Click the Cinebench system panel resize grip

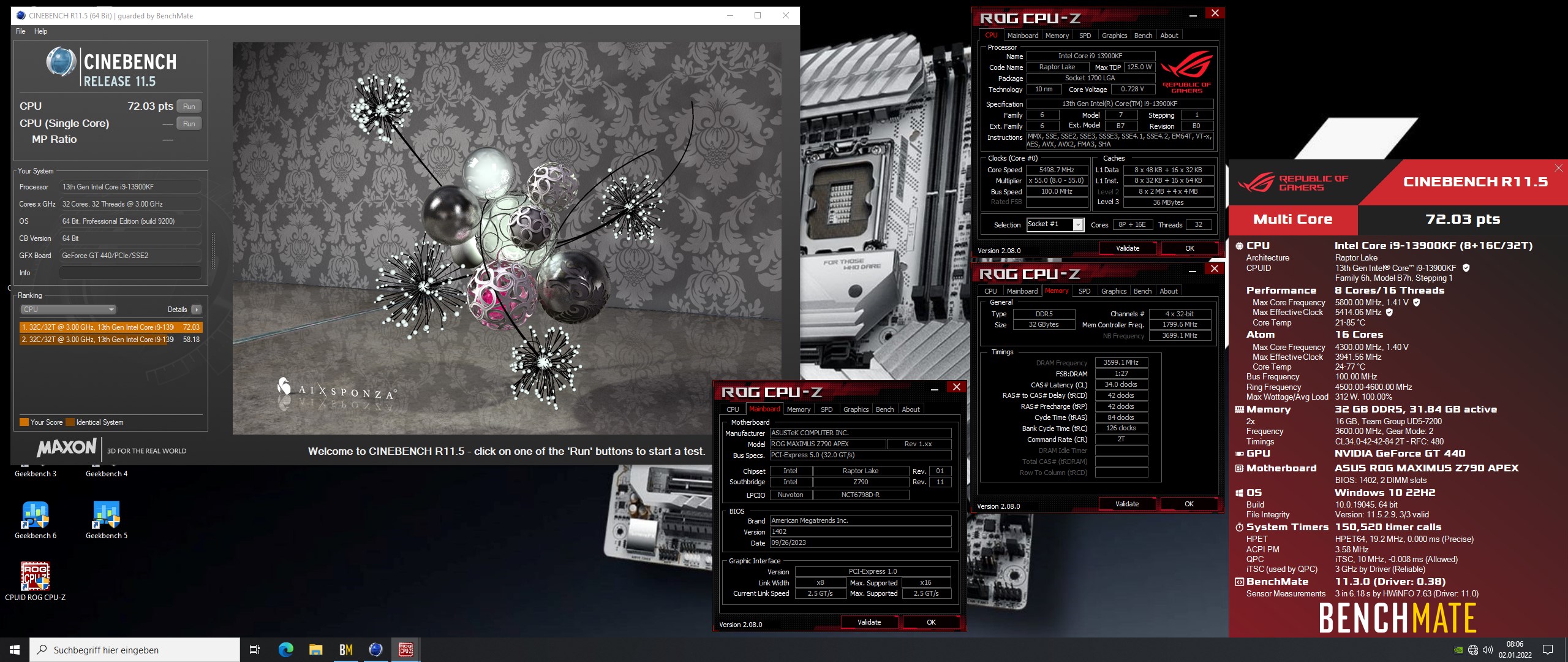click(213, 251)
